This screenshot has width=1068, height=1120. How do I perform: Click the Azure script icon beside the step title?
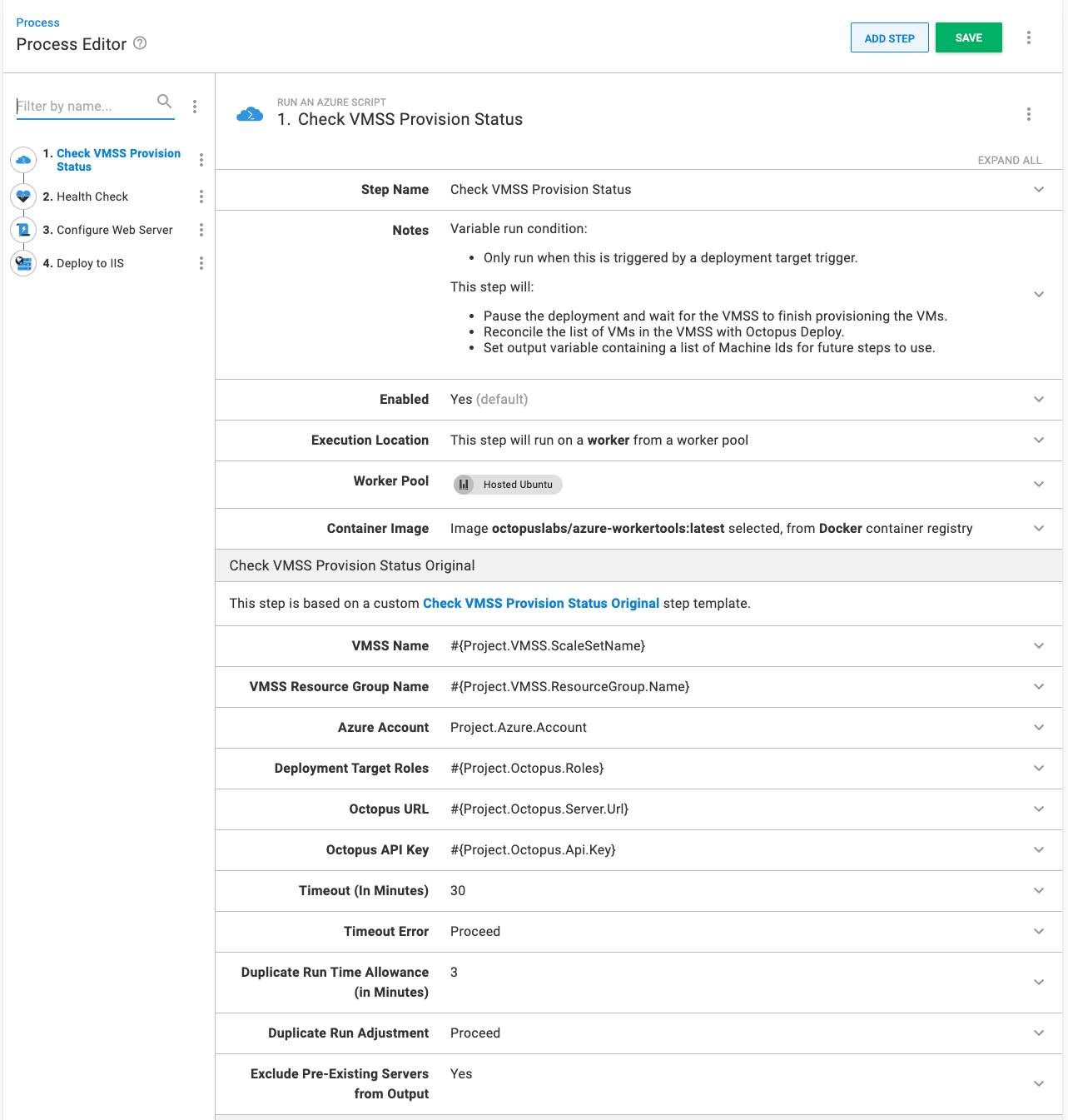[x=249, y=113]
